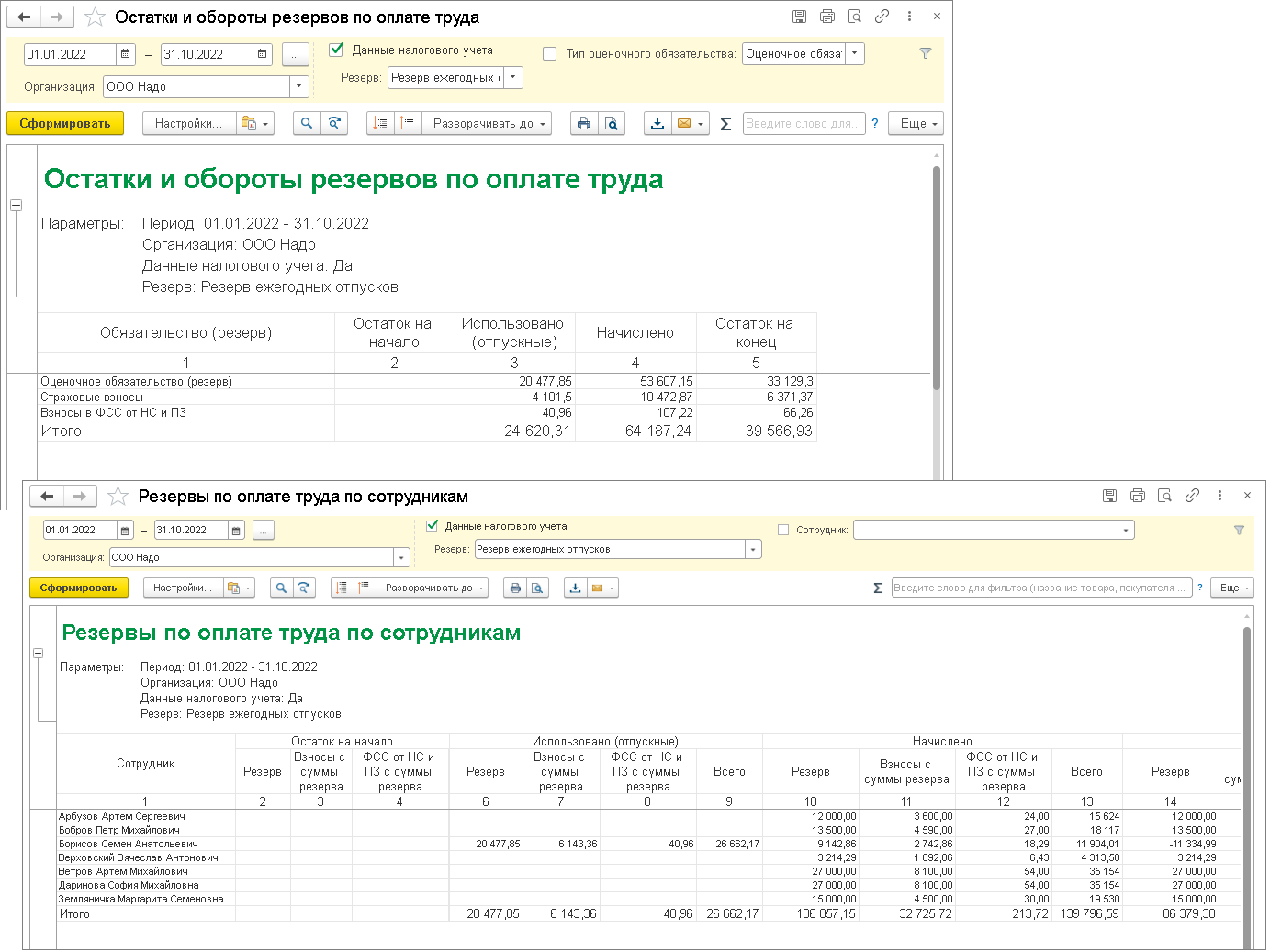
Task: Click 'Настройки...' button in lower window
Action: [x=182, y=588]
